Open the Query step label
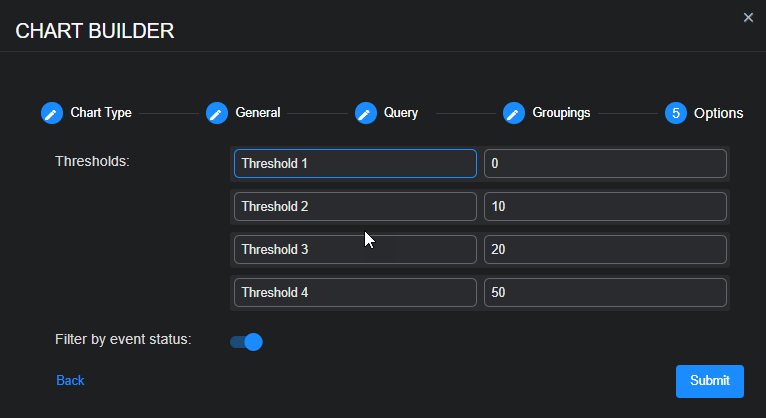 (x=400, y=113)
